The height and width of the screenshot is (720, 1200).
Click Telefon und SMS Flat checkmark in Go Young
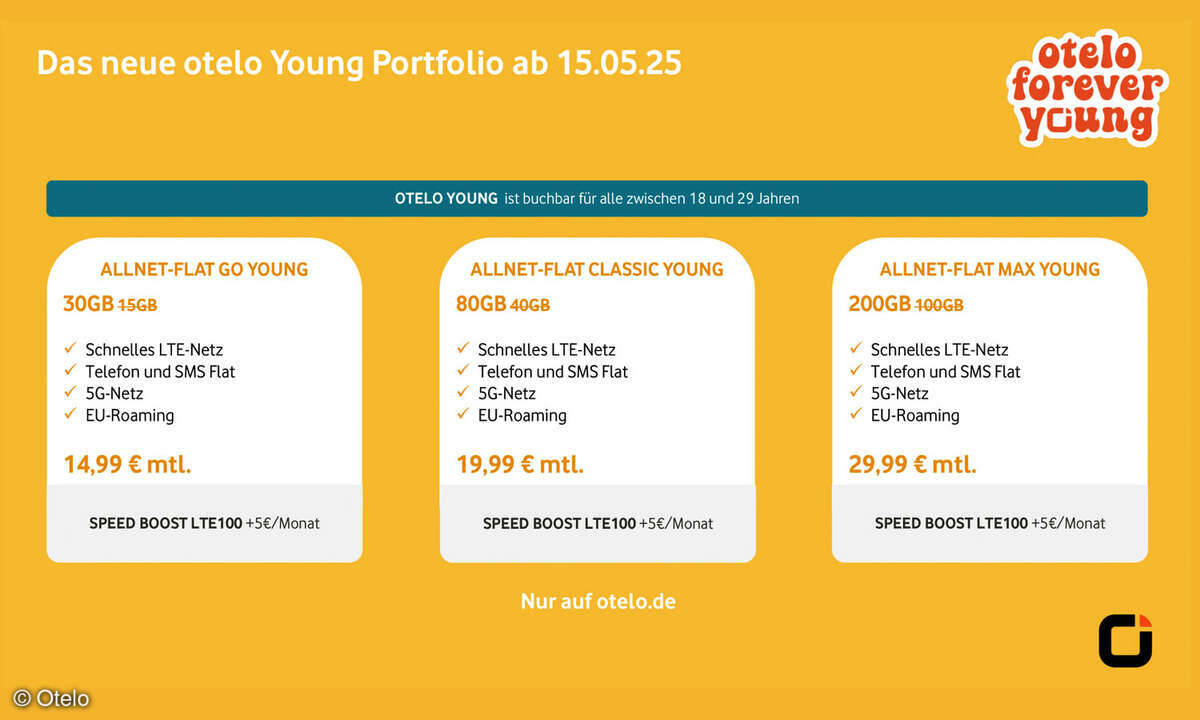click(70, 371)
